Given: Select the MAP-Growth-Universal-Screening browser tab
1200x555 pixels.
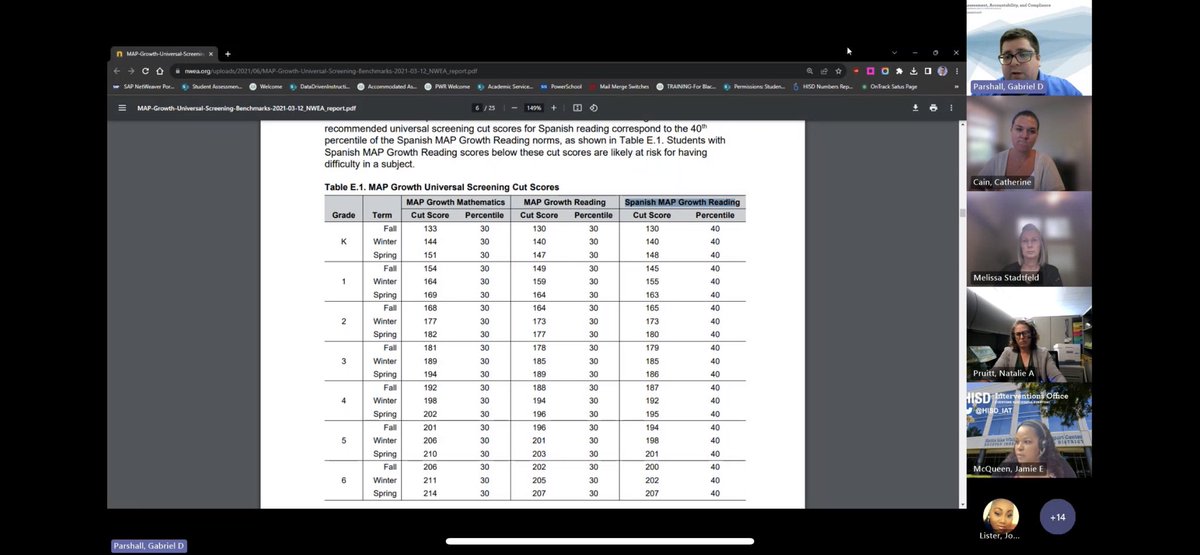Looking at the screenshot, I should [164, 53].
